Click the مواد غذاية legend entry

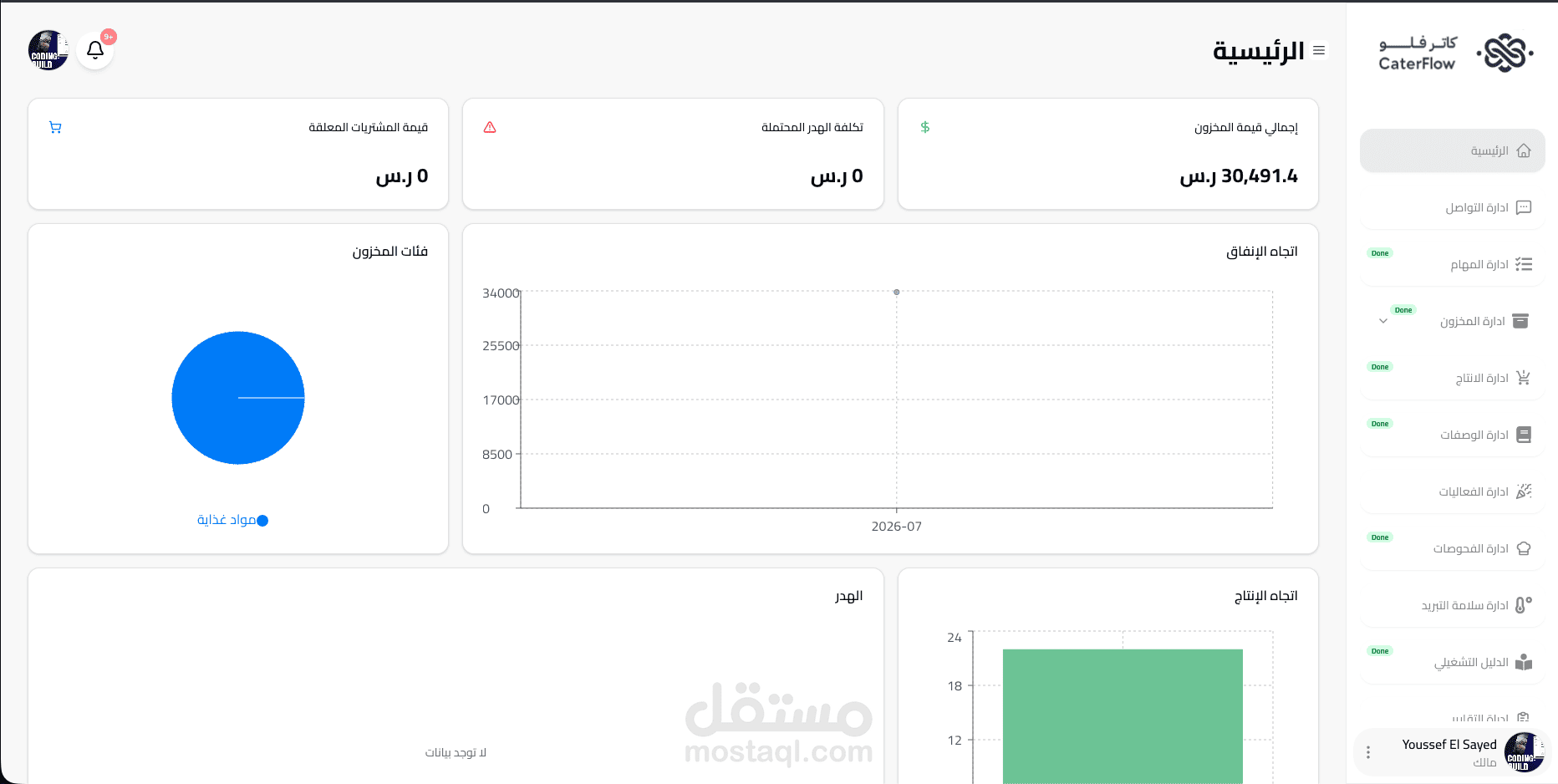[232, 520]
